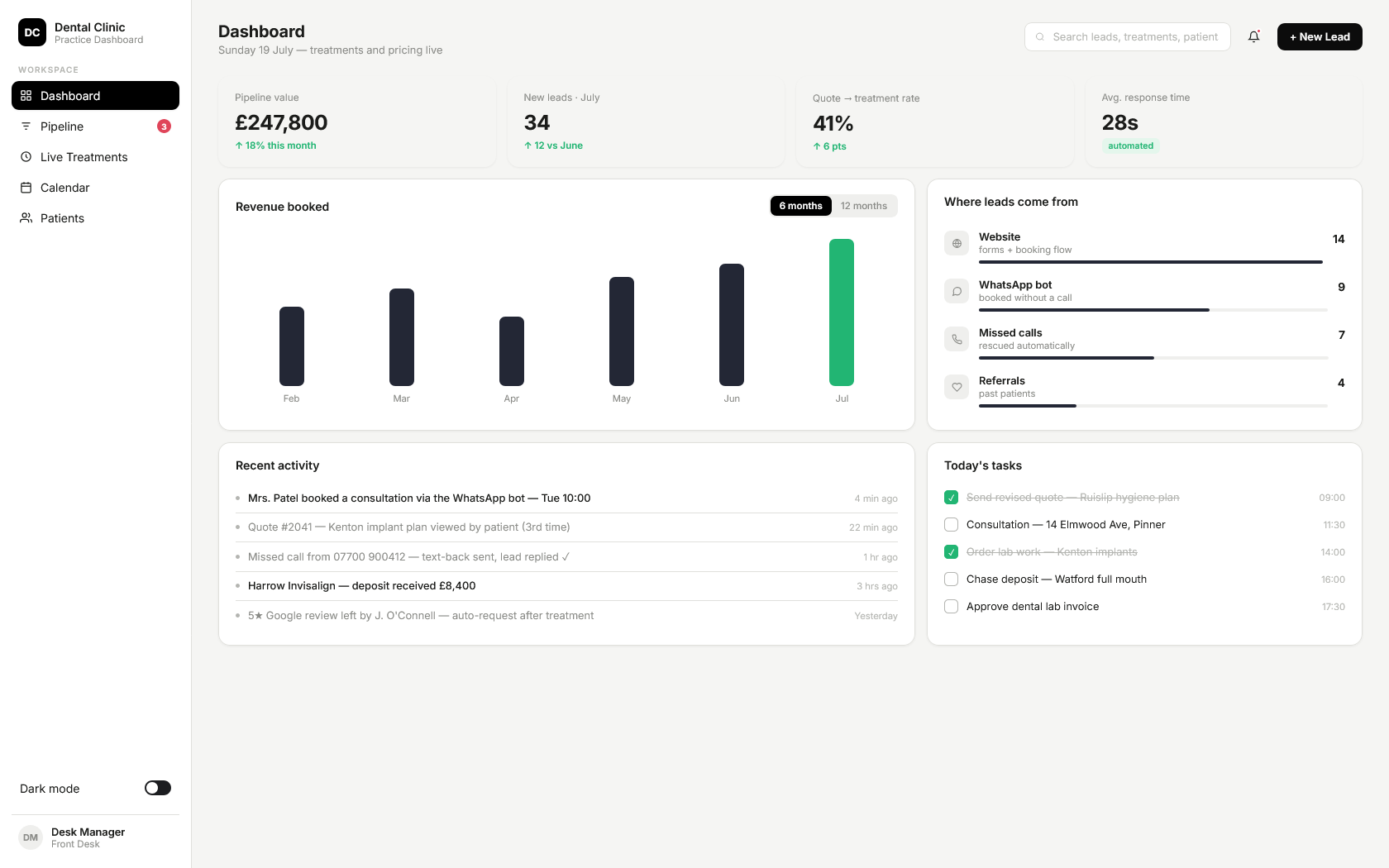The width and height of the screenshot is (1389, 868).
Task: Click the Website globe icon
Action: click(x=957, y=243)
